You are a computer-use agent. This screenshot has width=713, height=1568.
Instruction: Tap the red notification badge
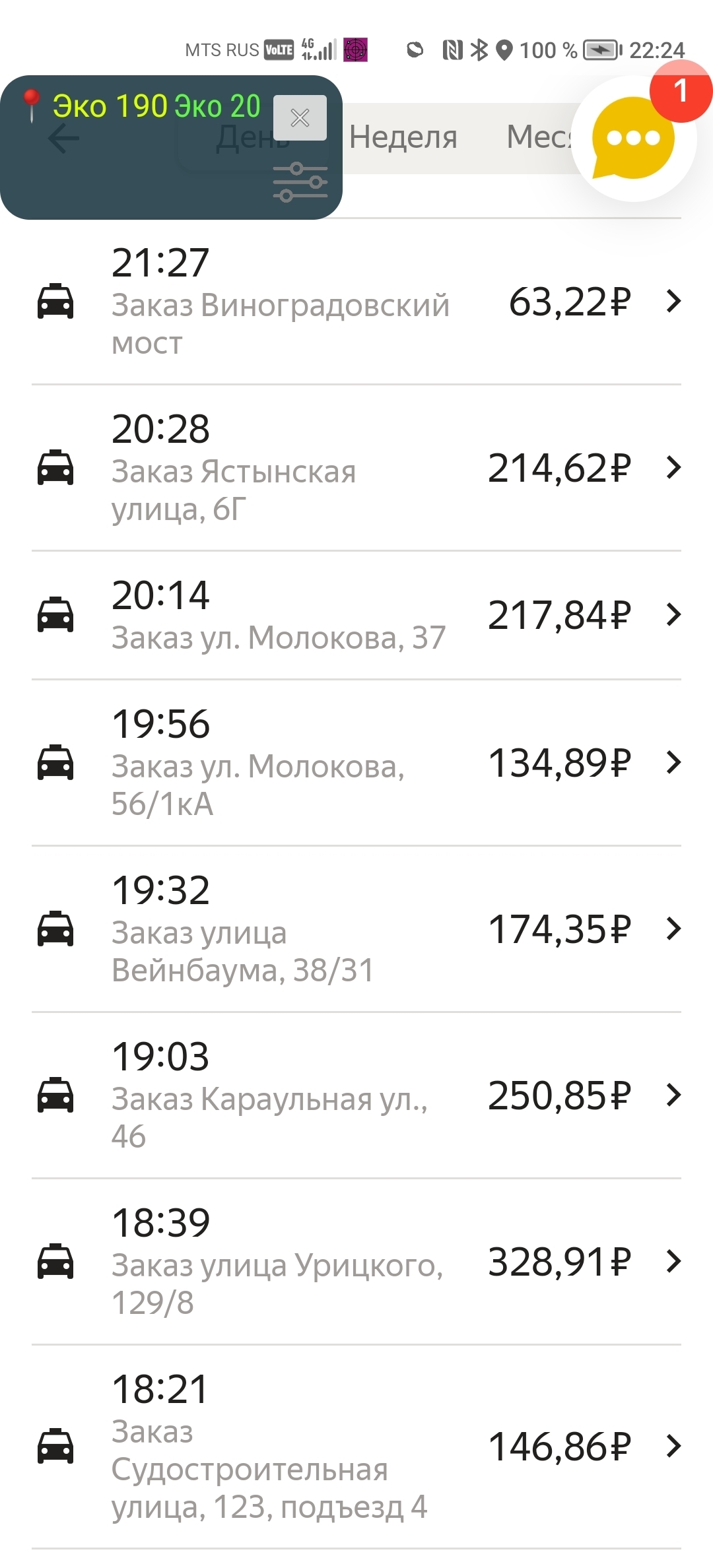680,91
